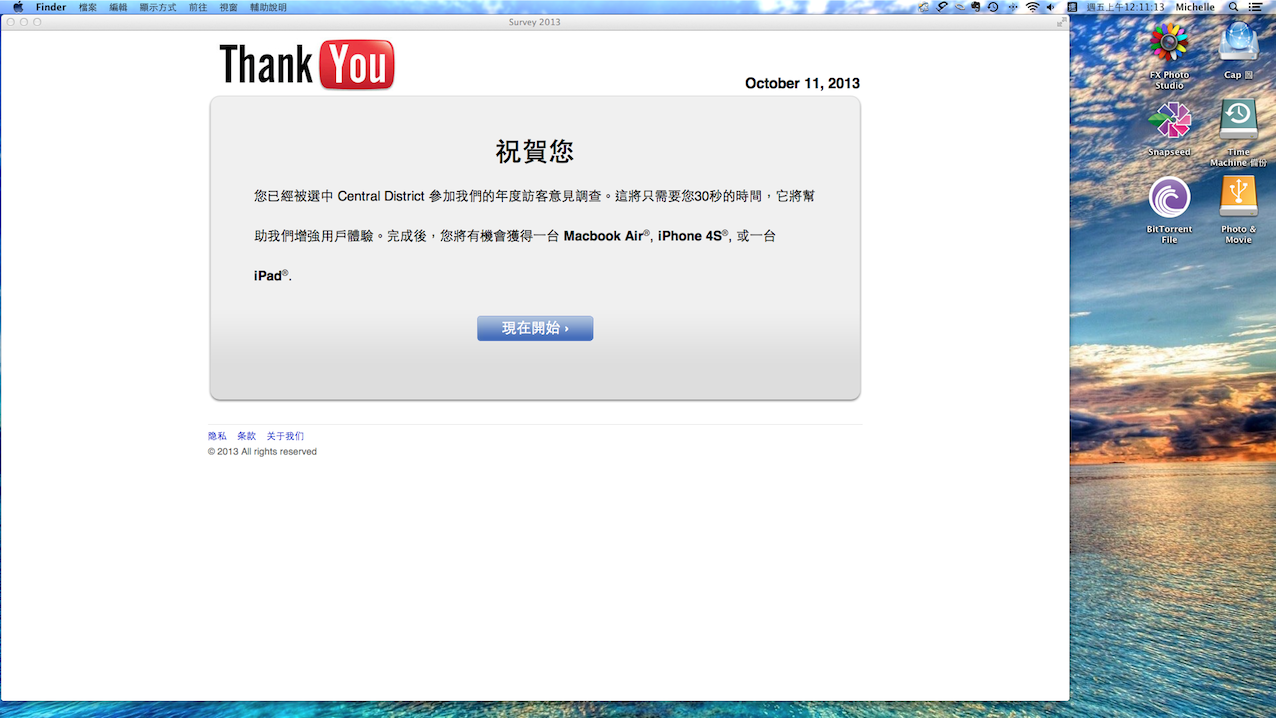
Task: Click the Time Machine clock icon in menu bar
Action: [x=993, y=7]
